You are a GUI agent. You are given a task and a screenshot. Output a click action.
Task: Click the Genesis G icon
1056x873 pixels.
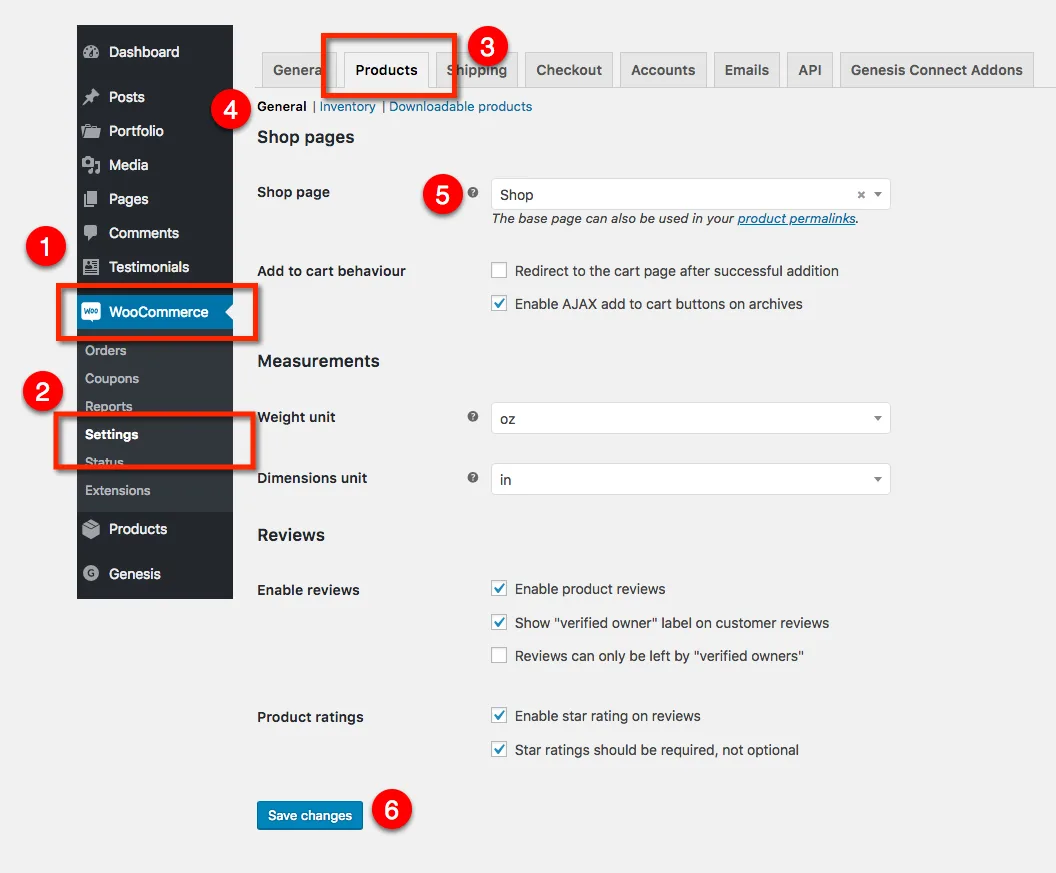(x=91, y=573)
